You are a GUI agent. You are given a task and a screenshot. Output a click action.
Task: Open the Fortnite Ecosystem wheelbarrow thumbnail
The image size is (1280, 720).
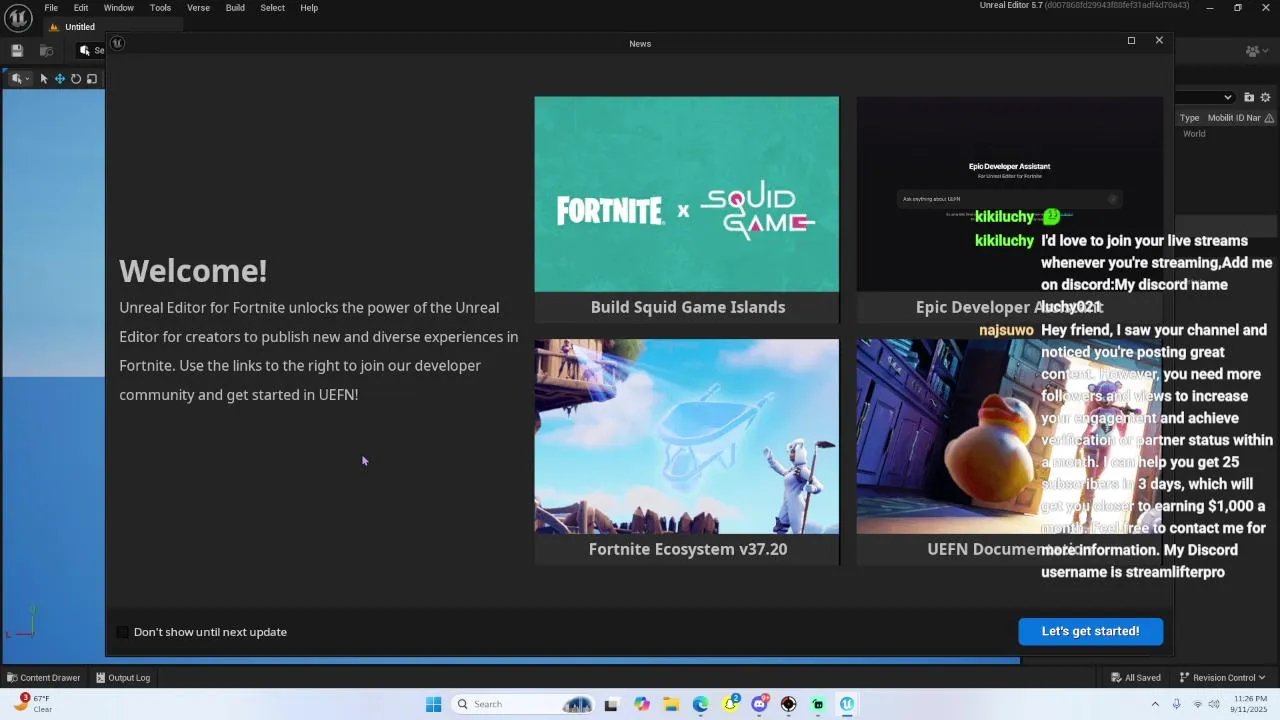[687, 436]
